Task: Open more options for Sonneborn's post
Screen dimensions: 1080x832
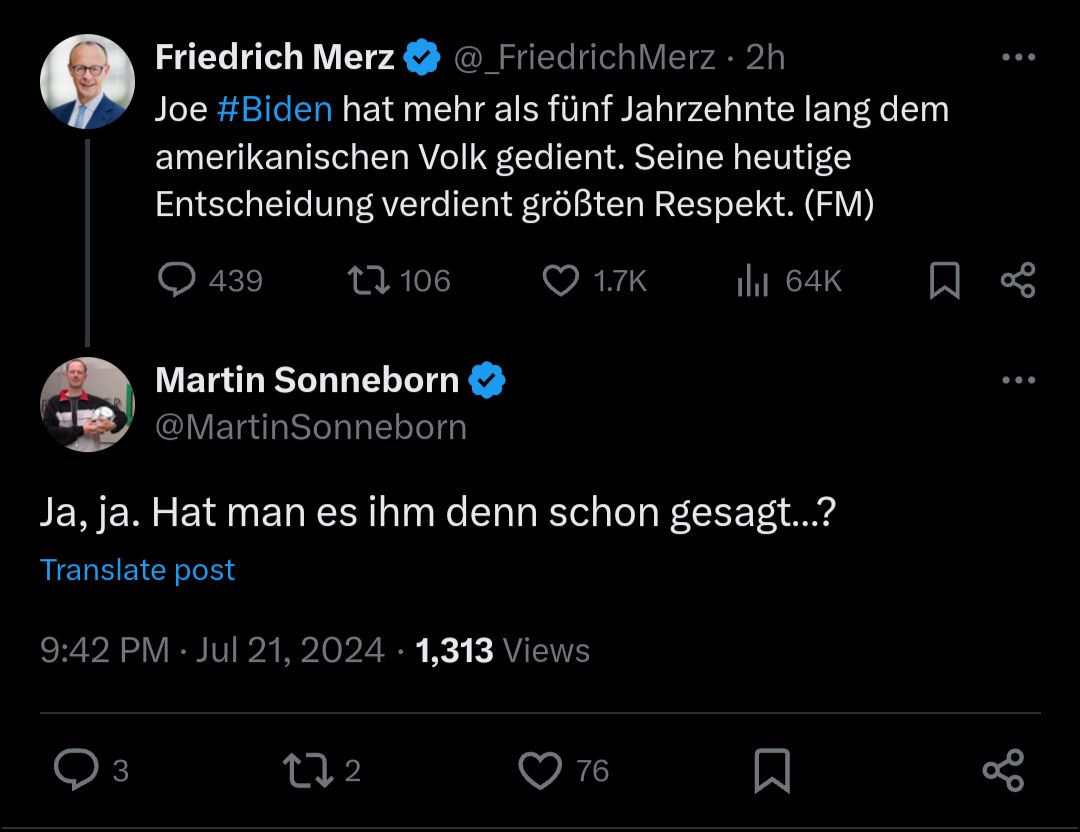Action: (x=1018, y=380)
